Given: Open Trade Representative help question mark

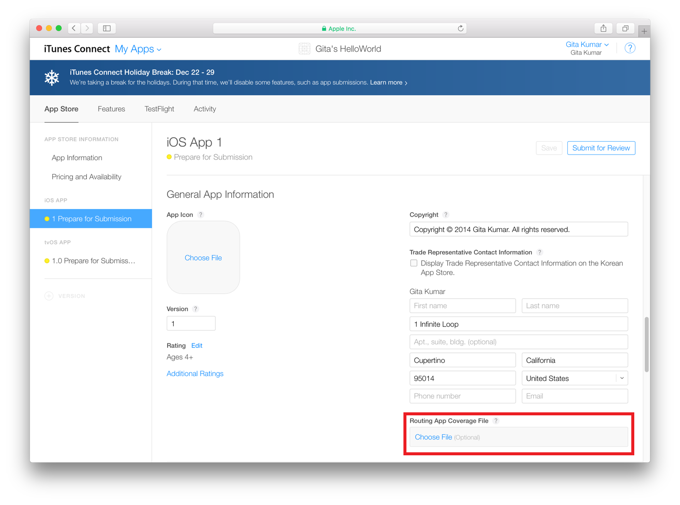Looking at the screenshot, I should tap(539, 252).
